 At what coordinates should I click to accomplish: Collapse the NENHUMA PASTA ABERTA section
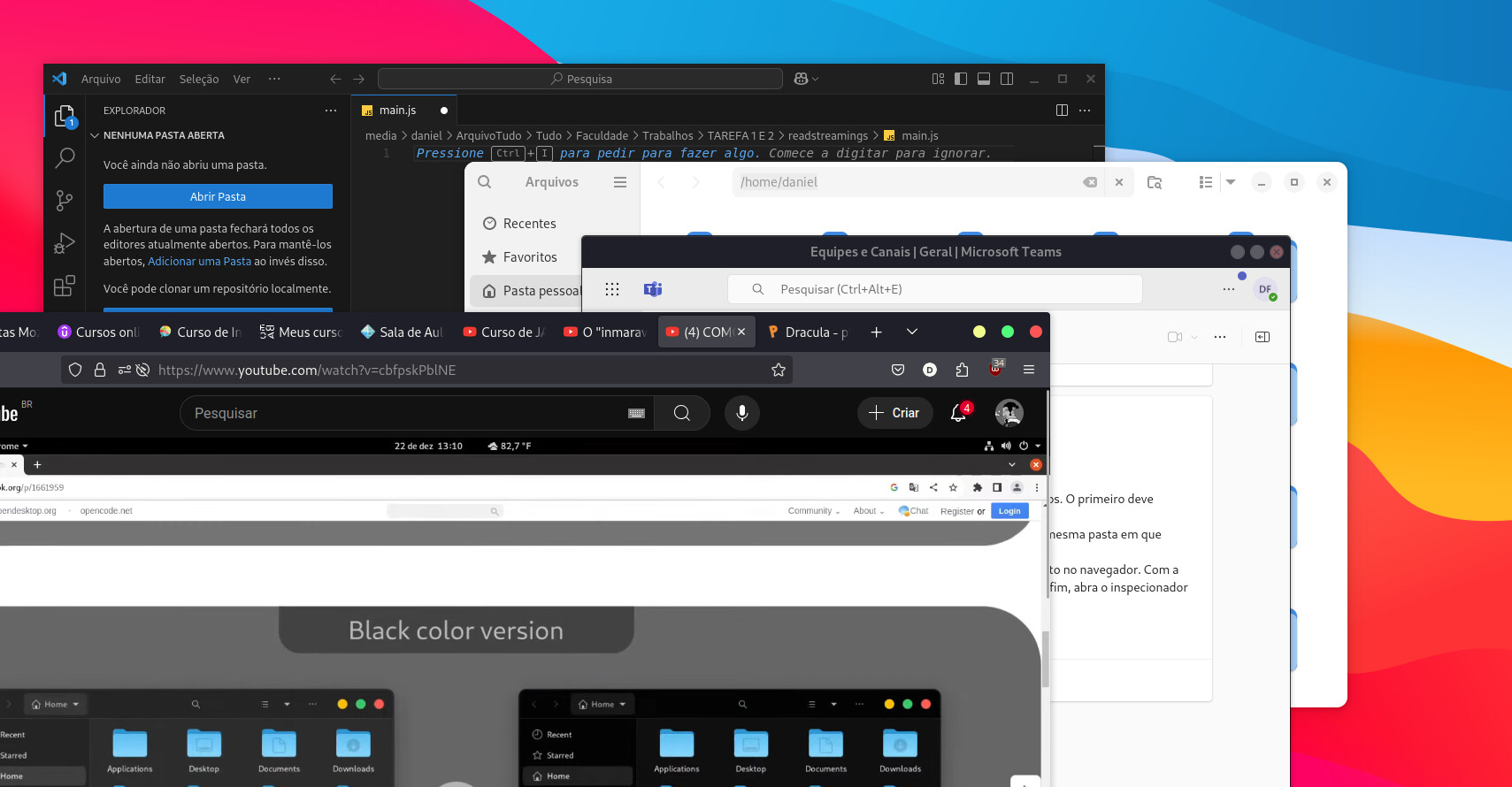(x=164, y=135)
